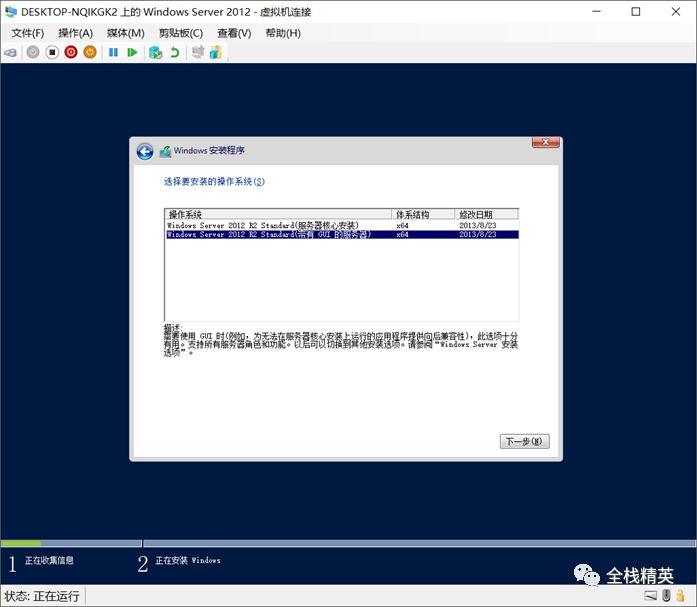Click the lock icon in status bar
This screenshot has height=607, width=697.
681,595
